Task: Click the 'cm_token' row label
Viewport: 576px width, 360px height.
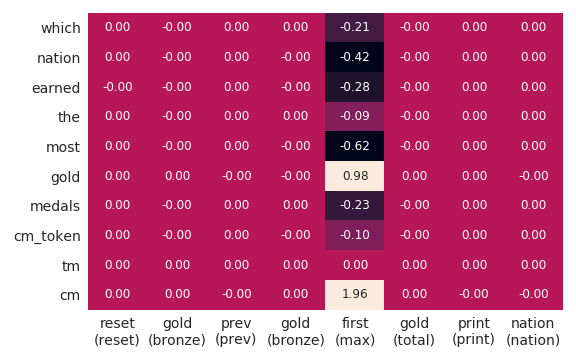Action: coord(47,236)
